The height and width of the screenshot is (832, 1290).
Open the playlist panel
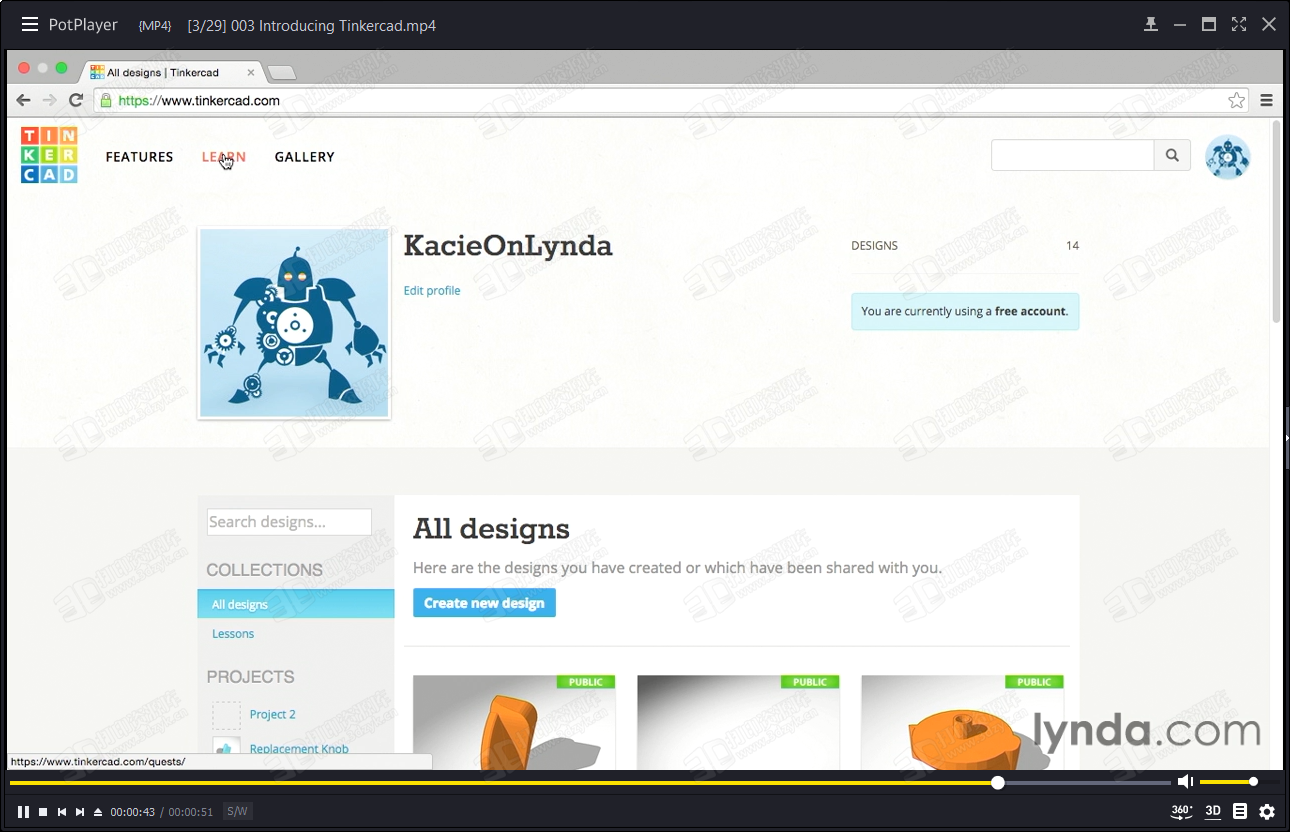click(1240, 811)
